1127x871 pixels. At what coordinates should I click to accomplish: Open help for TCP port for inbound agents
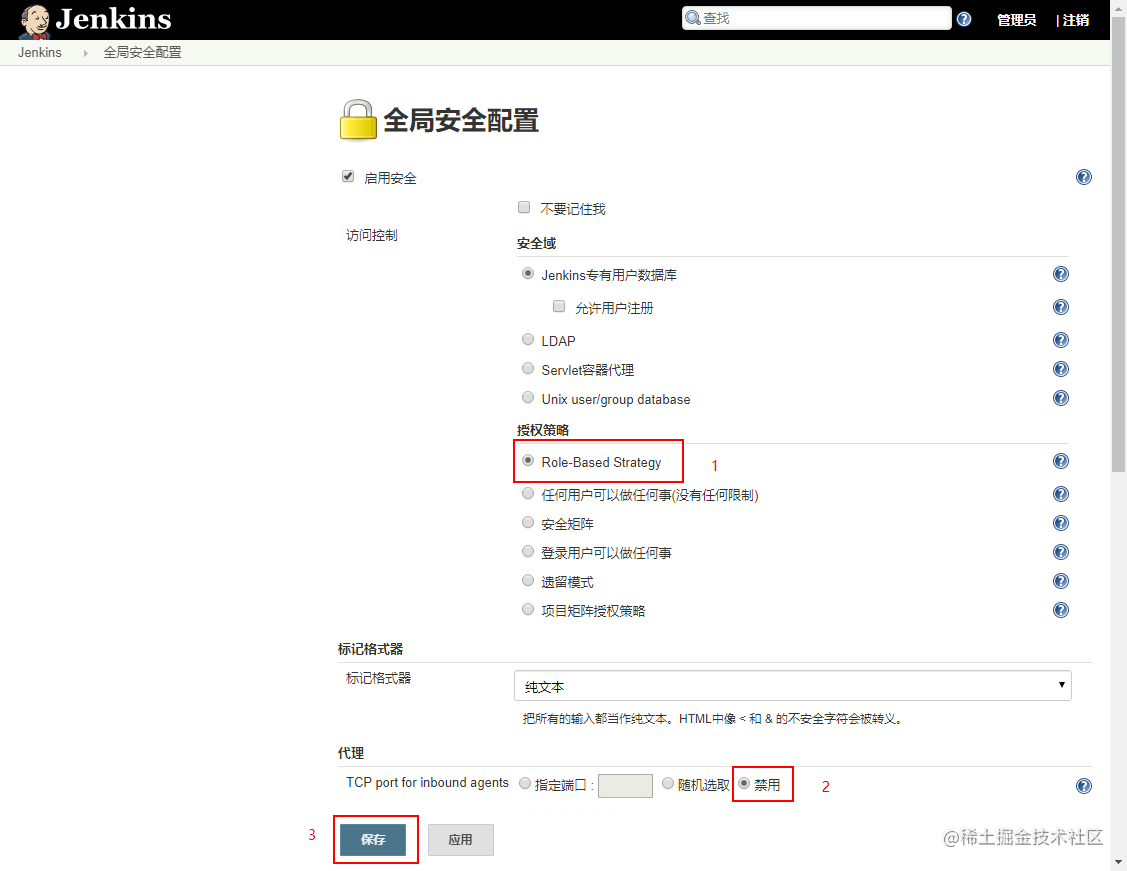tap(1084, 785)
